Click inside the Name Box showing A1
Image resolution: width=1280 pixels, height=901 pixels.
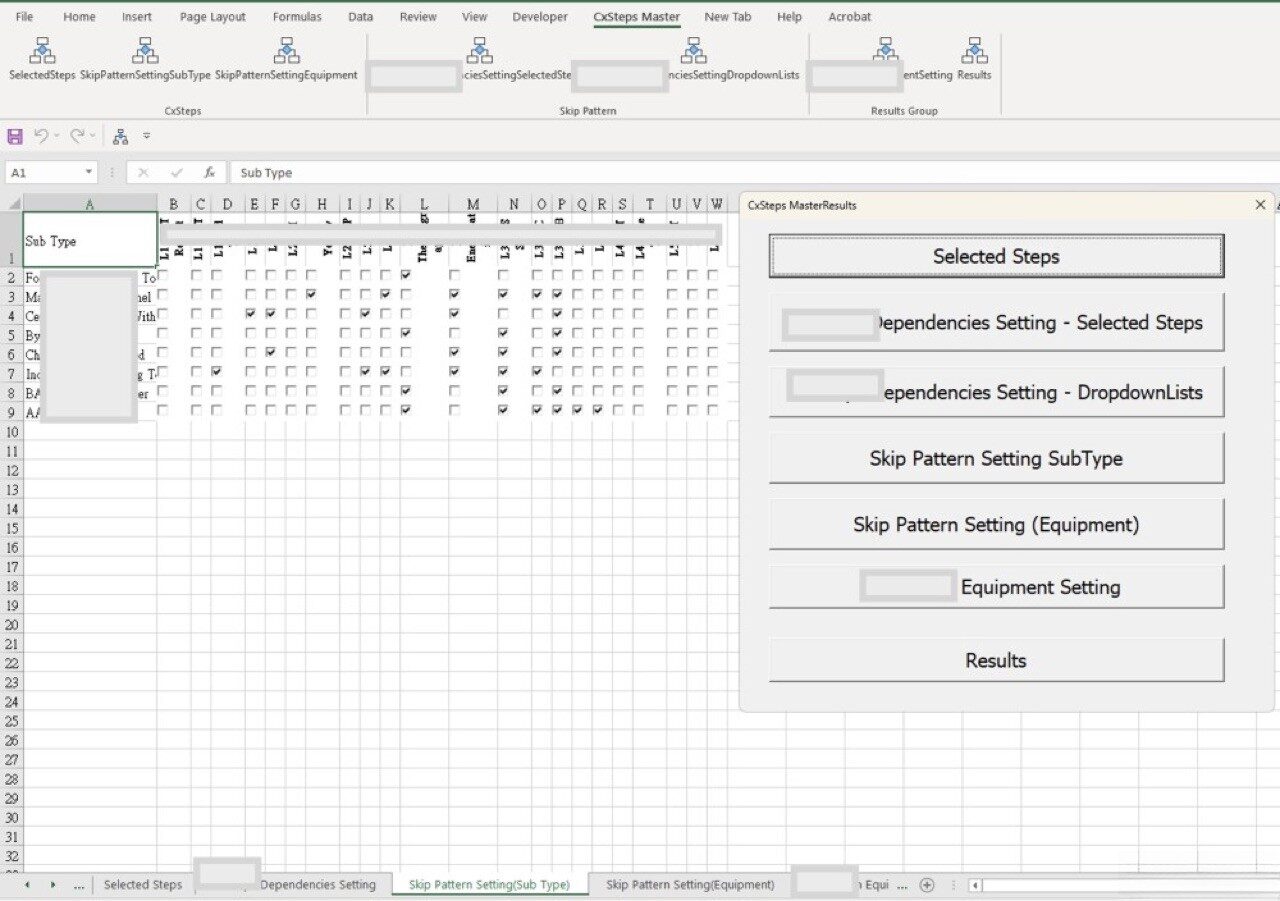click(x=44, y=173)
